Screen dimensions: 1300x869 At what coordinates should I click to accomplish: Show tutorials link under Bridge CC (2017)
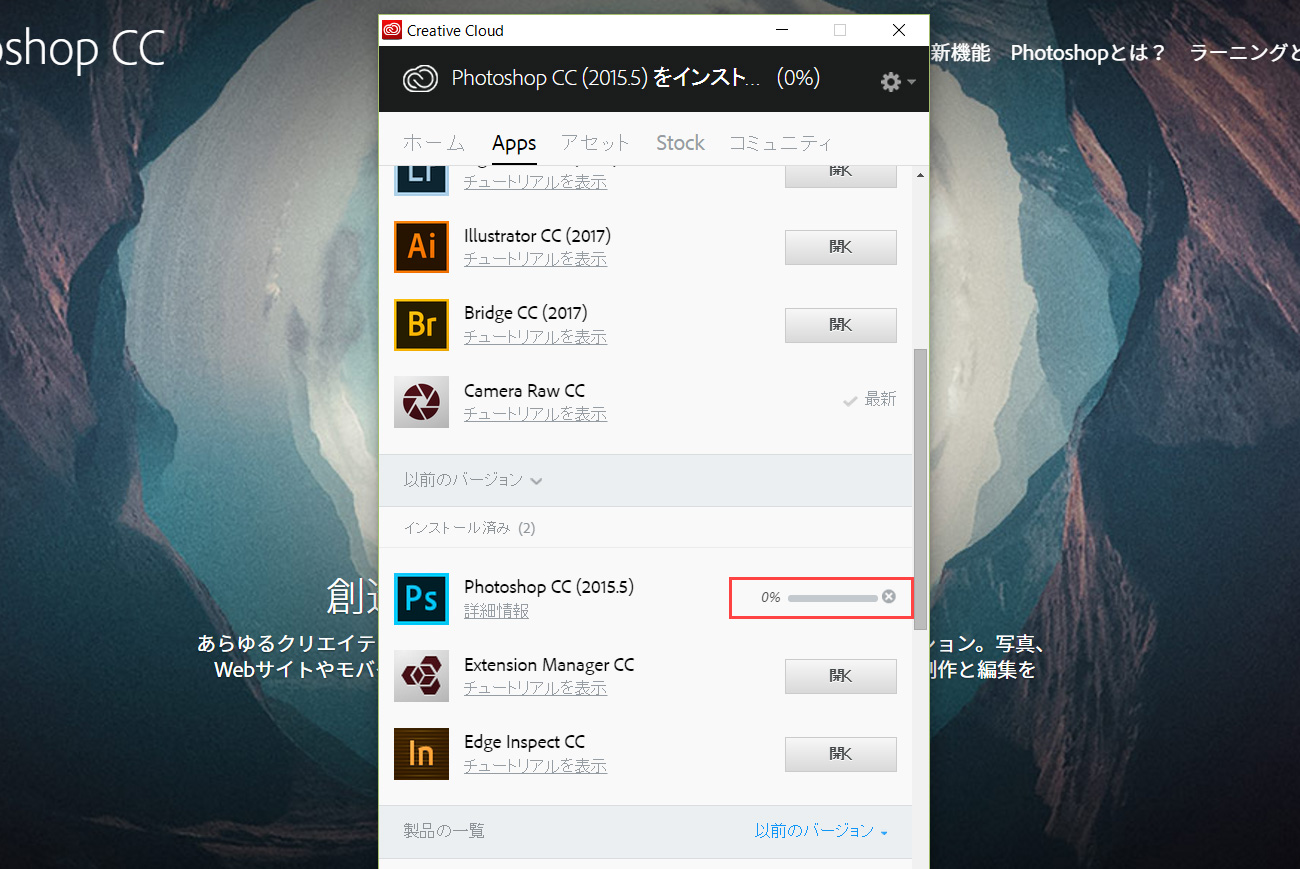pyautogui.click(x=535, y=337)
